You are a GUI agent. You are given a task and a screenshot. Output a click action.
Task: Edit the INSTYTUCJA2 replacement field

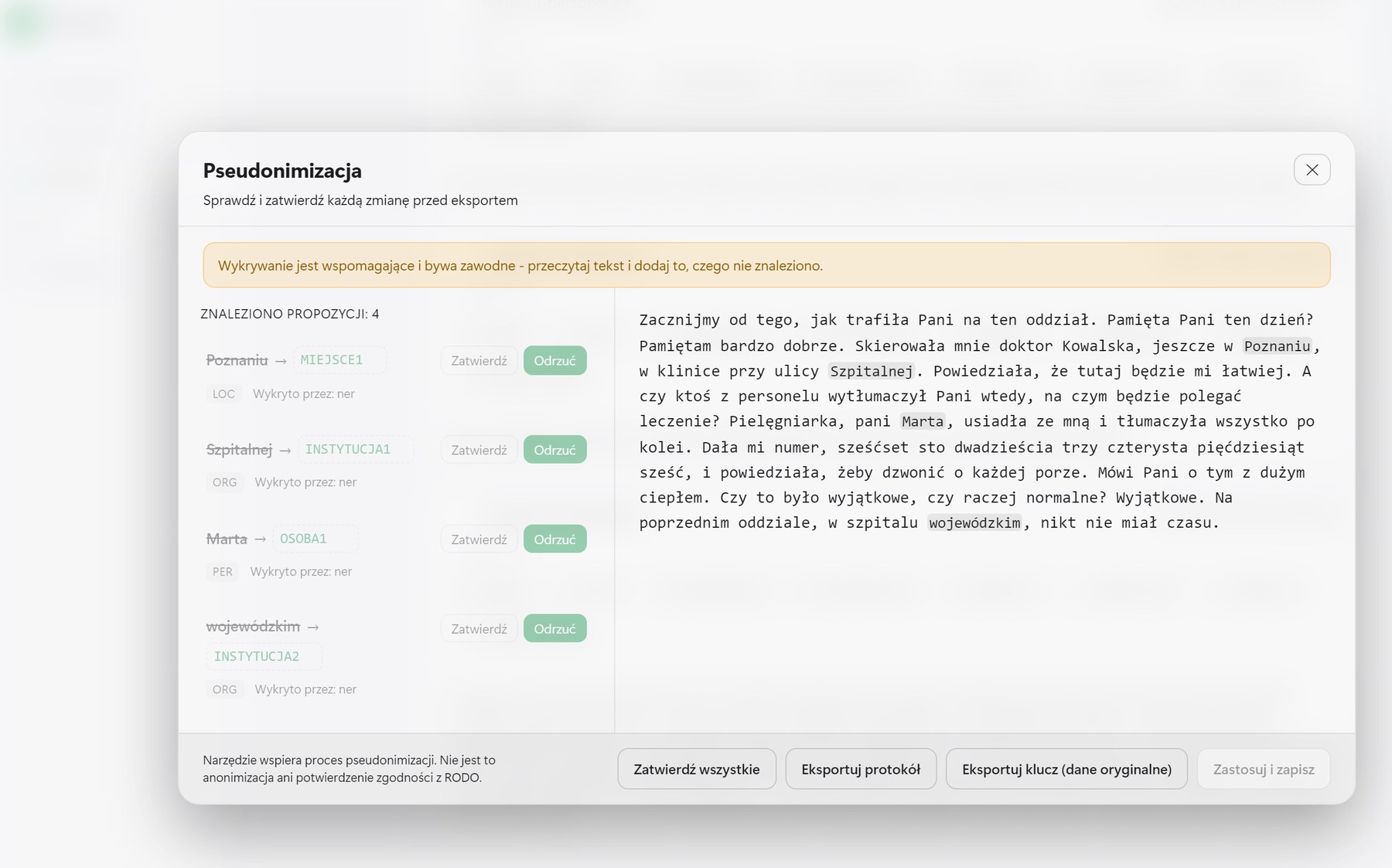pyautogui.click(x=264, y=656)
